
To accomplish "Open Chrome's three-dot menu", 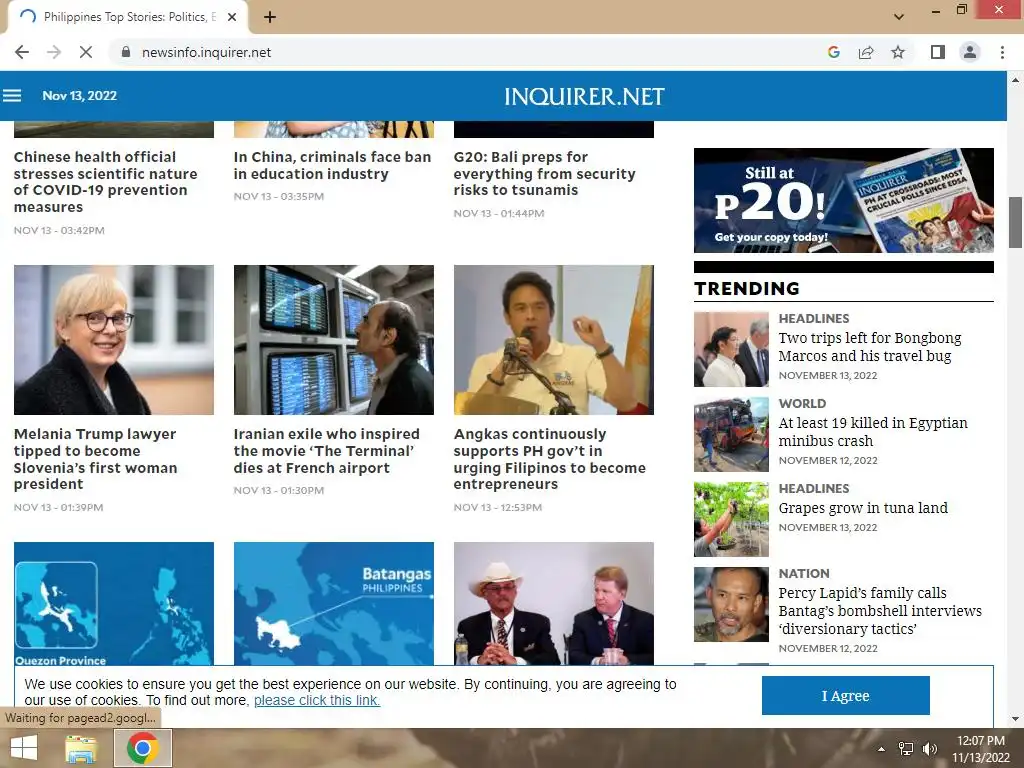I will click(x=1002, y=52).
